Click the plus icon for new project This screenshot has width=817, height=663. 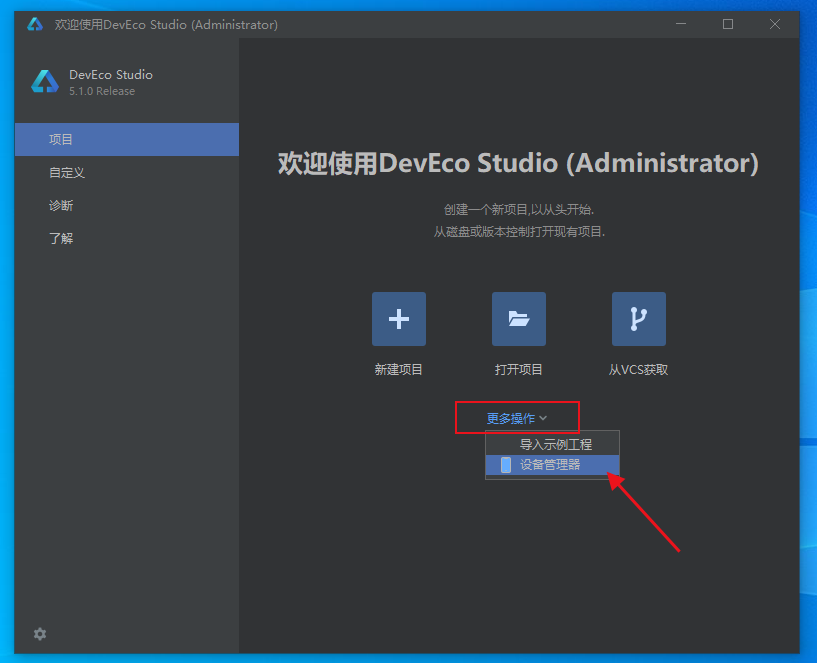point(398,319)
